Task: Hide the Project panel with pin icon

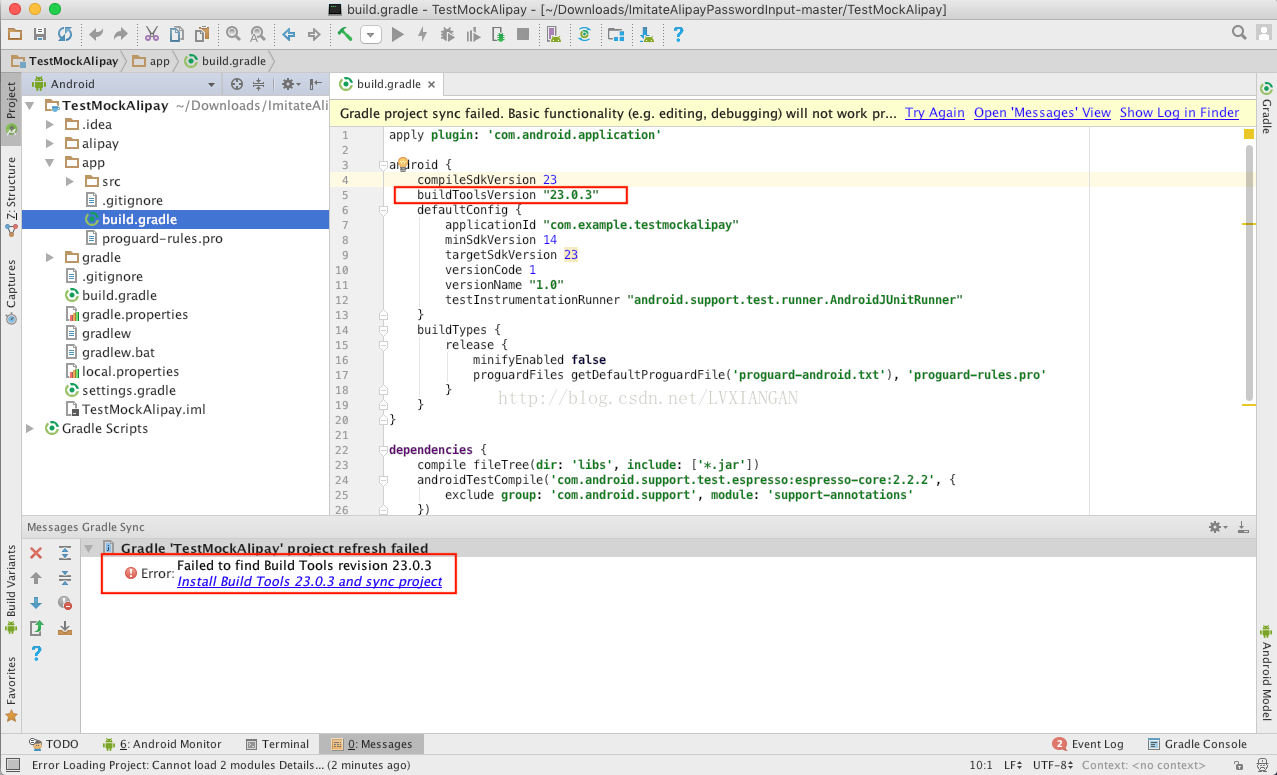Action: click(316, 84)
